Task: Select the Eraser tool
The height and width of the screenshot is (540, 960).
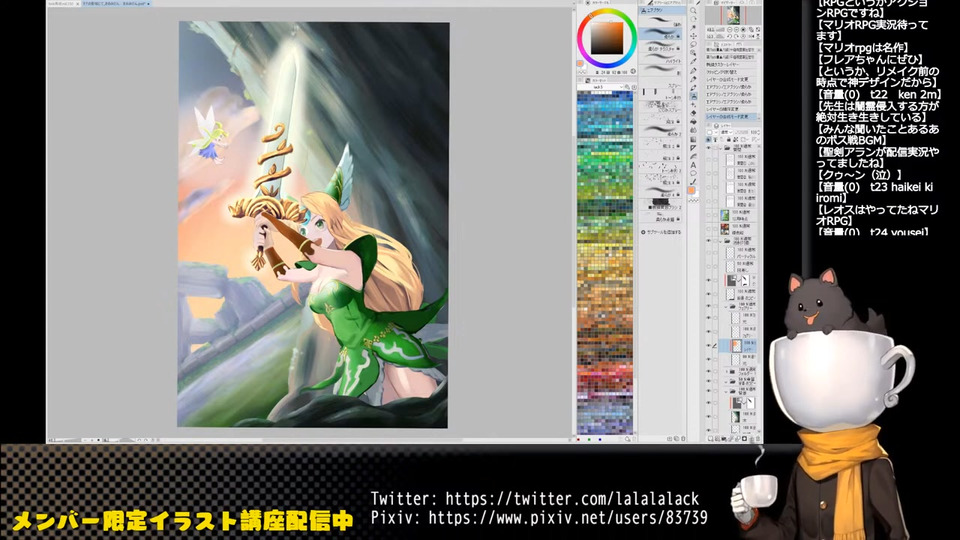Action: (x=694, y=113)
